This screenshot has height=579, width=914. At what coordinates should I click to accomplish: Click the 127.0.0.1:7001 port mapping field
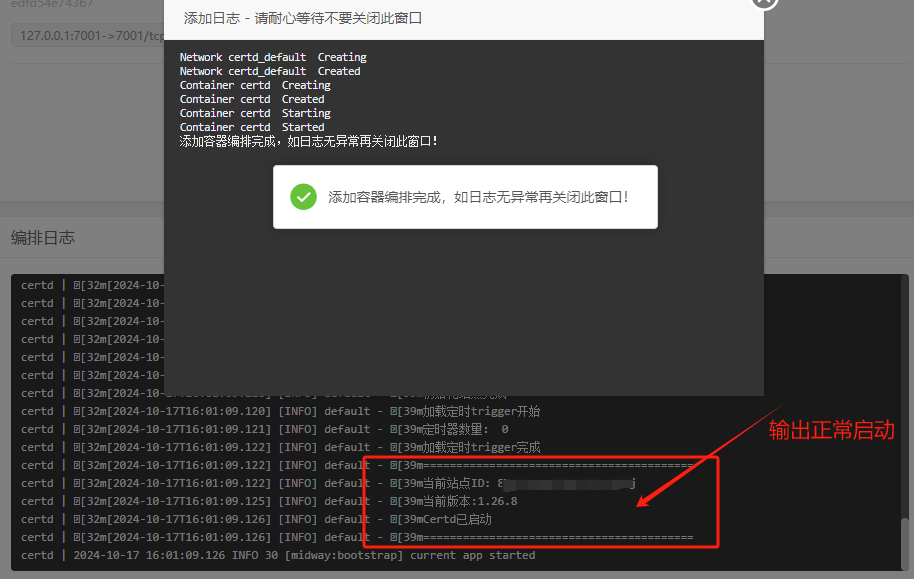coord(88,36)
